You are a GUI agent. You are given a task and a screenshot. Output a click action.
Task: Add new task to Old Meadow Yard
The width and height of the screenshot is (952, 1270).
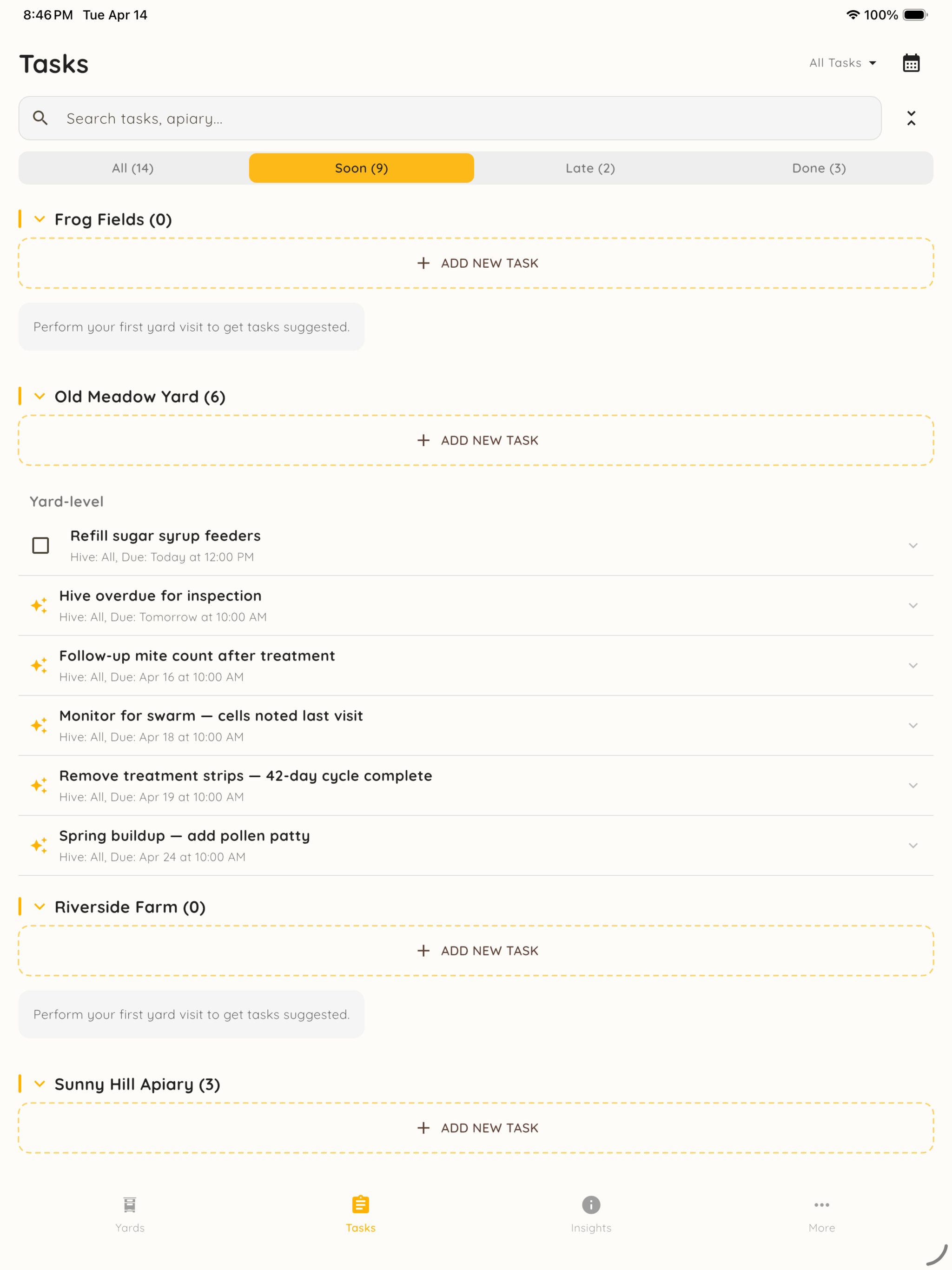[476, 440]
